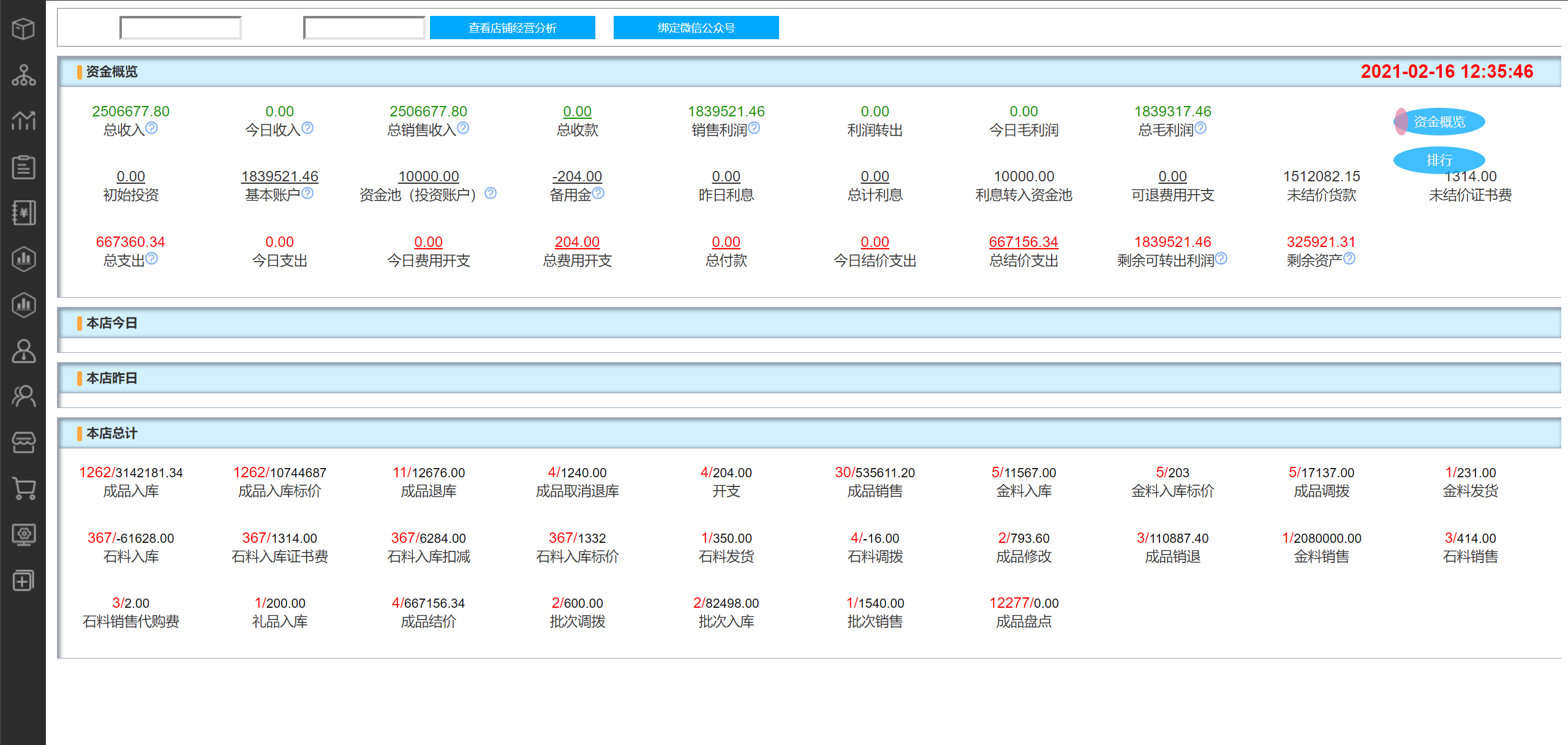The image size is (1568, 745).
Task: Open the 基本账户 value 1839521.46
Action: (x=279, y=176)
